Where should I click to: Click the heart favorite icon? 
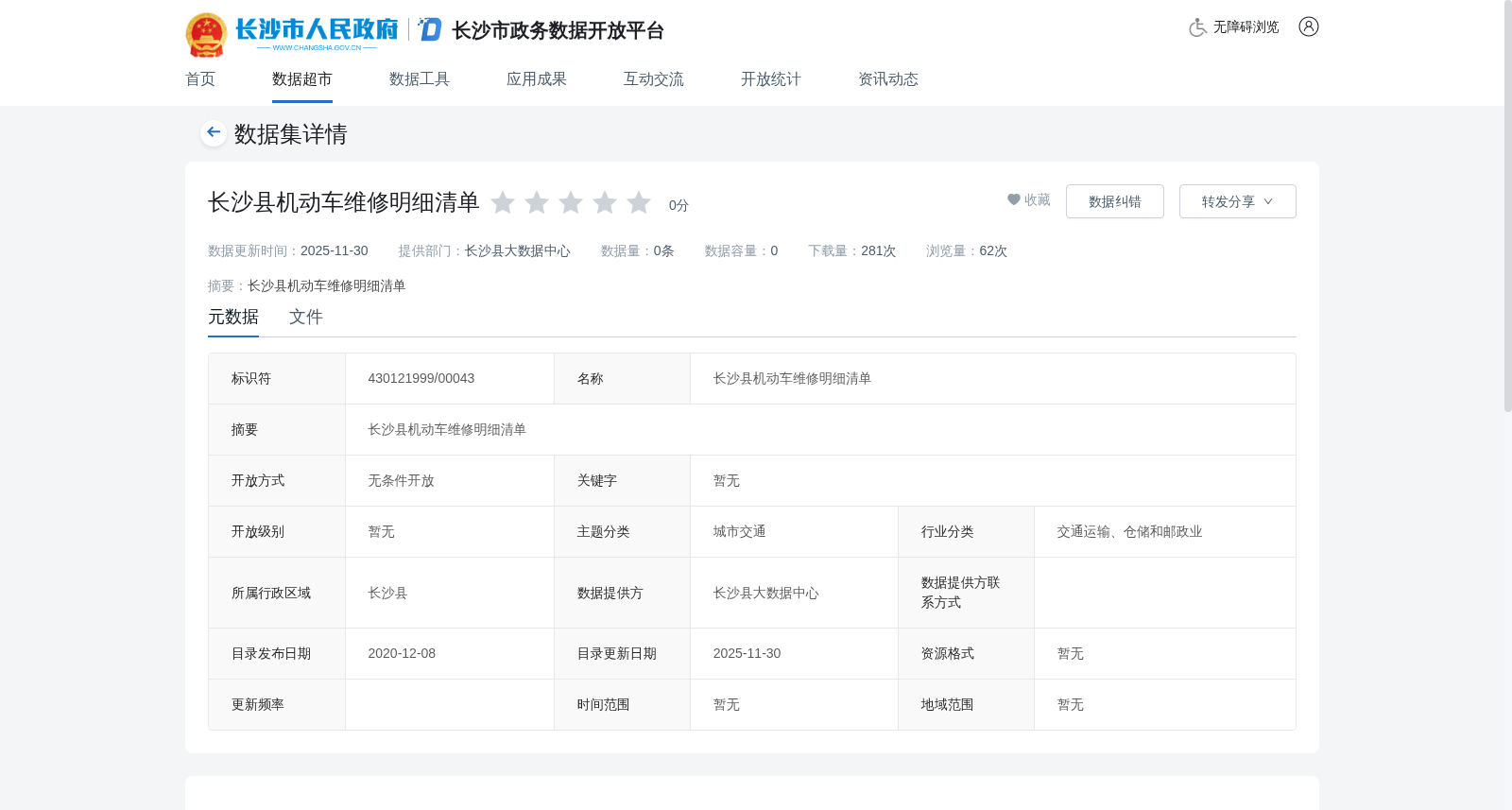tap(1014, 199)
